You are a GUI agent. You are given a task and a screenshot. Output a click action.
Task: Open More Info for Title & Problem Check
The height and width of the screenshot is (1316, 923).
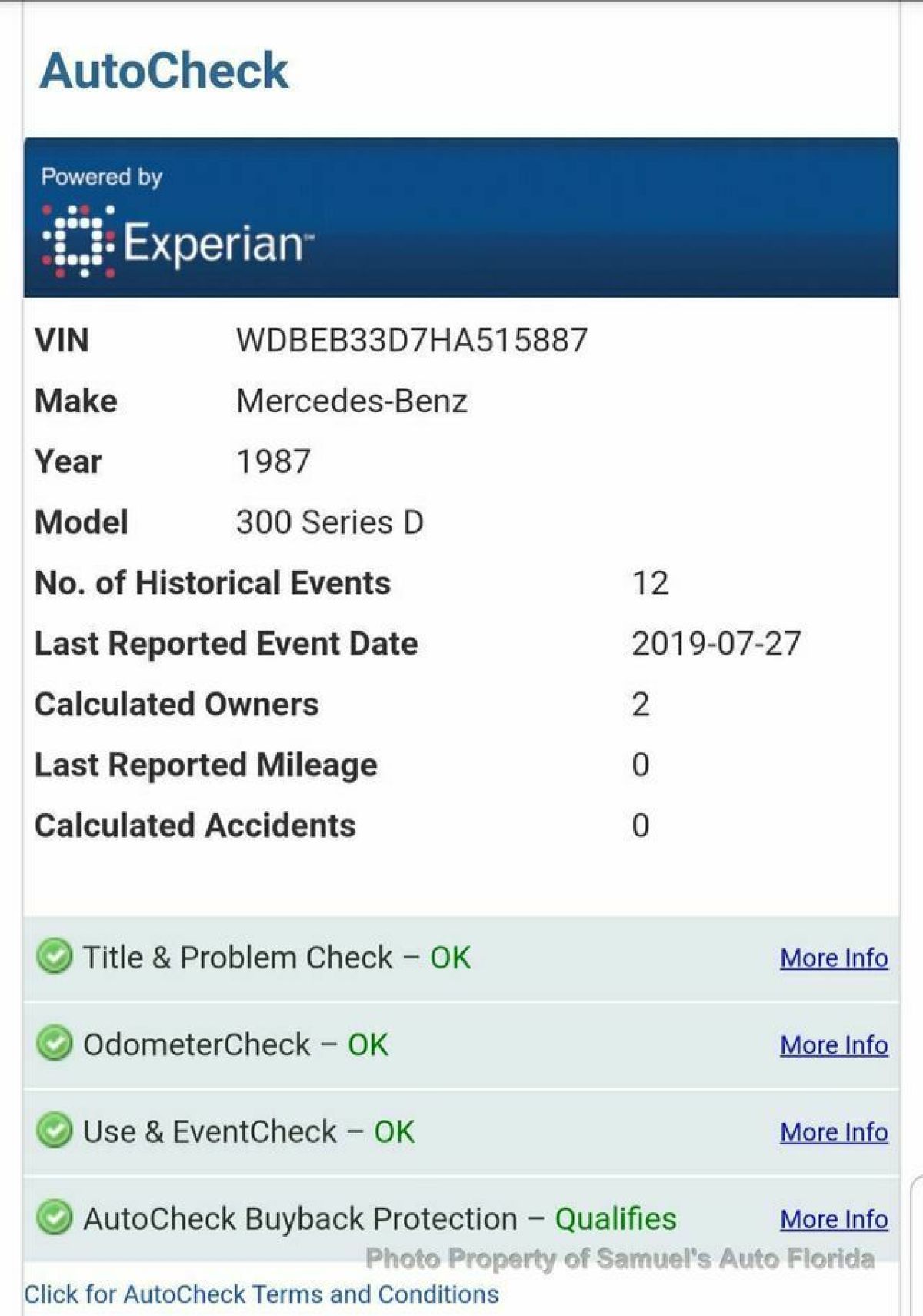coord(834,958)
